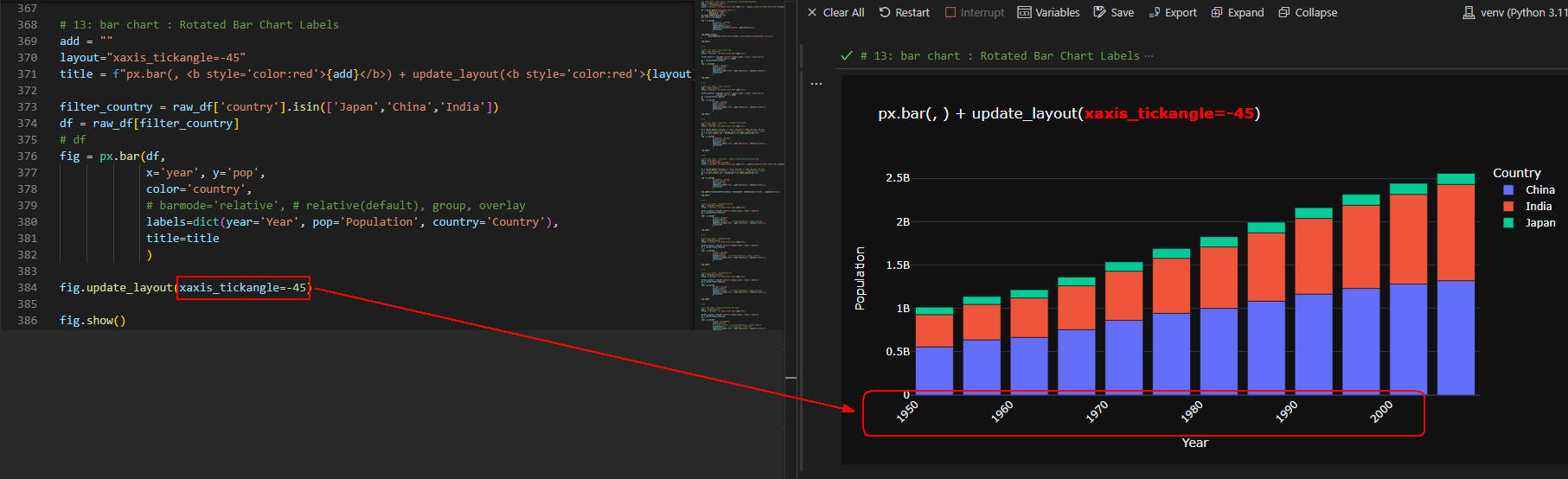Click the "x='year', y='pop'," code line
The width and height of the screenshot is (1568, 479).
pyautogui.click(x=206, y=173)
